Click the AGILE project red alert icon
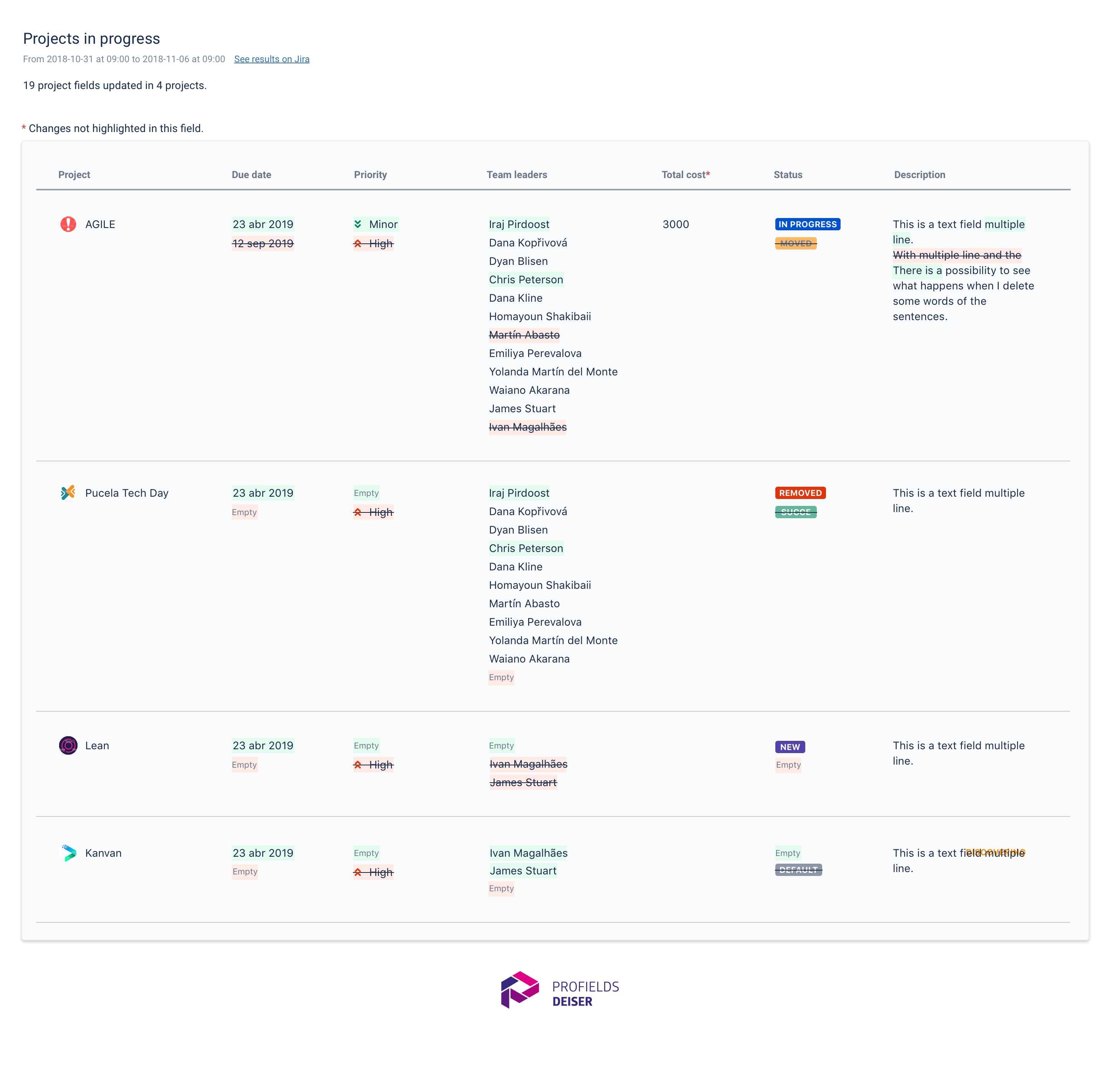 pos(68,224)
